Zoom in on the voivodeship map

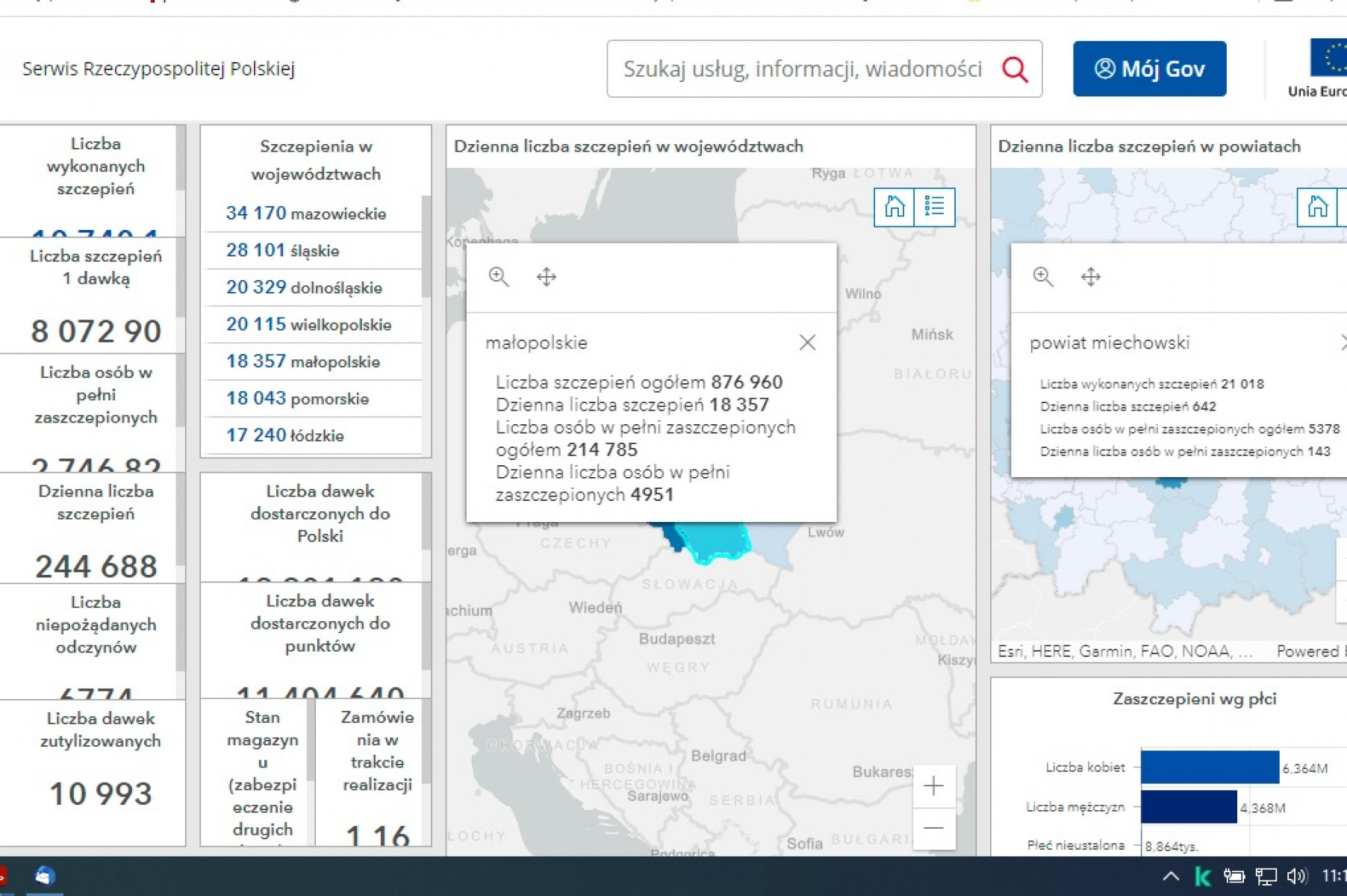tap(933, 786)
